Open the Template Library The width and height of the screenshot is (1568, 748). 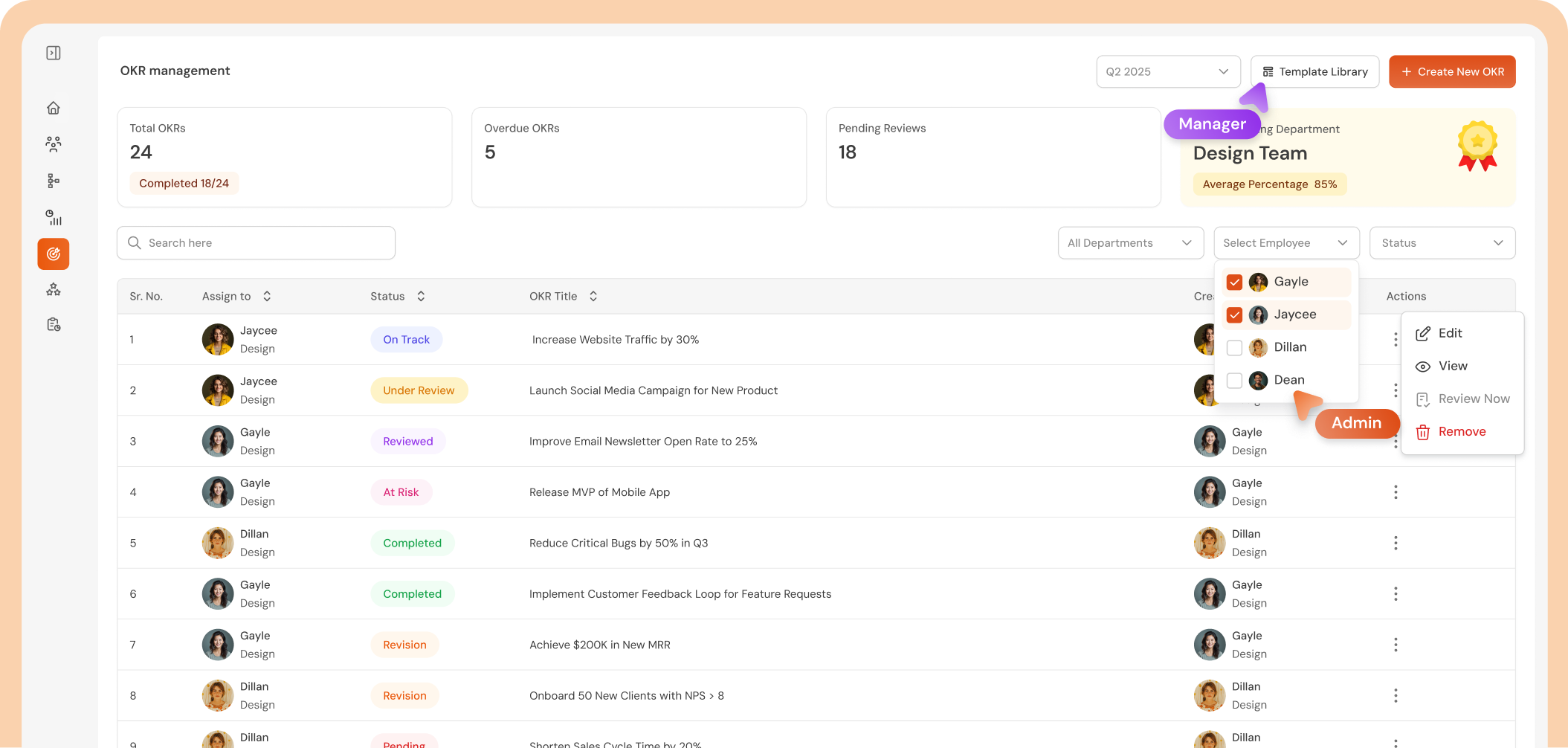pyautogui.click(x=1314, y=71)
